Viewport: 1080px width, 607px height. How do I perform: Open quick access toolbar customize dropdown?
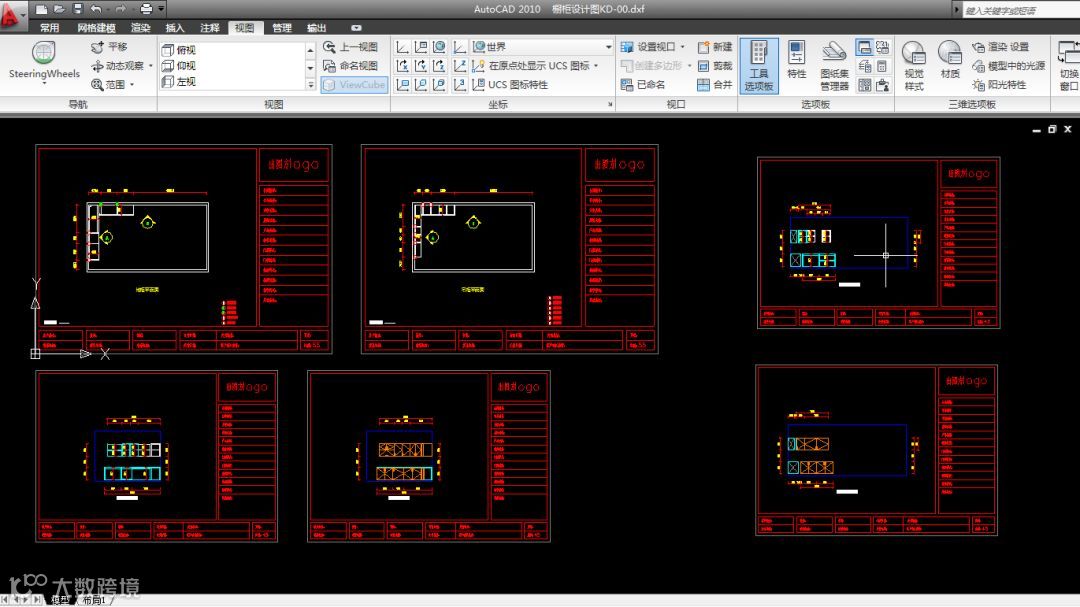pyautogui.click(x=162, y=9)
